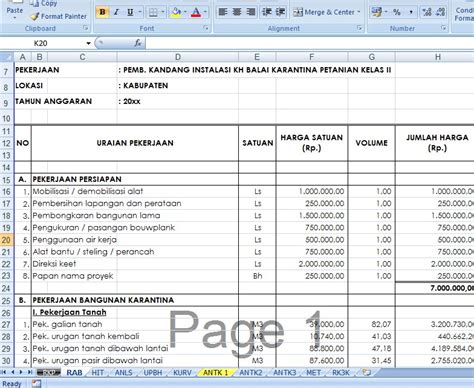
Task: Open the Merge & Center dropdown arrow
Action: 359,12
